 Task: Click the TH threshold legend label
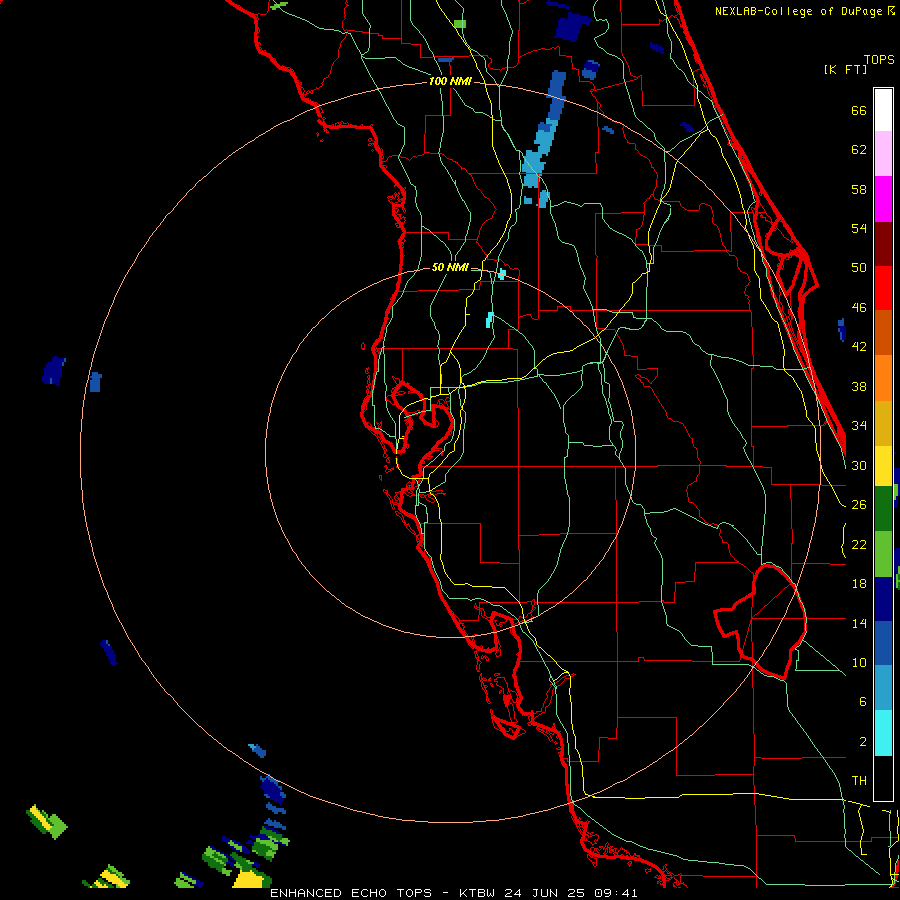coord(859,781)
